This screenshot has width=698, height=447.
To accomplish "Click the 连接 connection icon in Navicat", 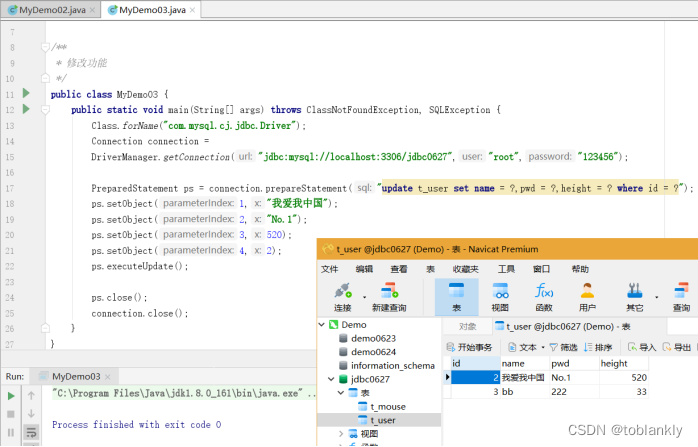I will pos(343,297).
